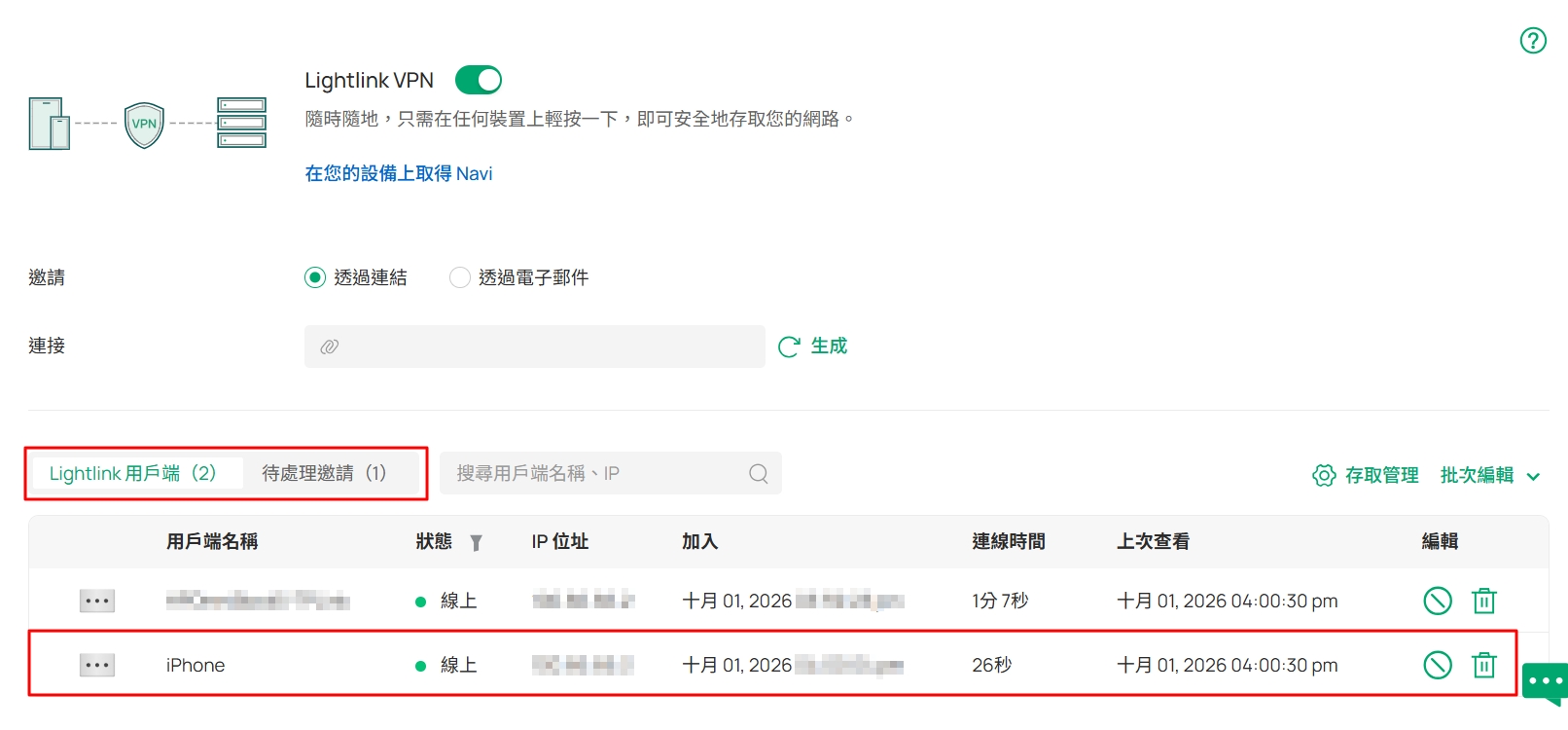Click the 連接 link field
The image size is (1568, 730).
click(535, 347)
